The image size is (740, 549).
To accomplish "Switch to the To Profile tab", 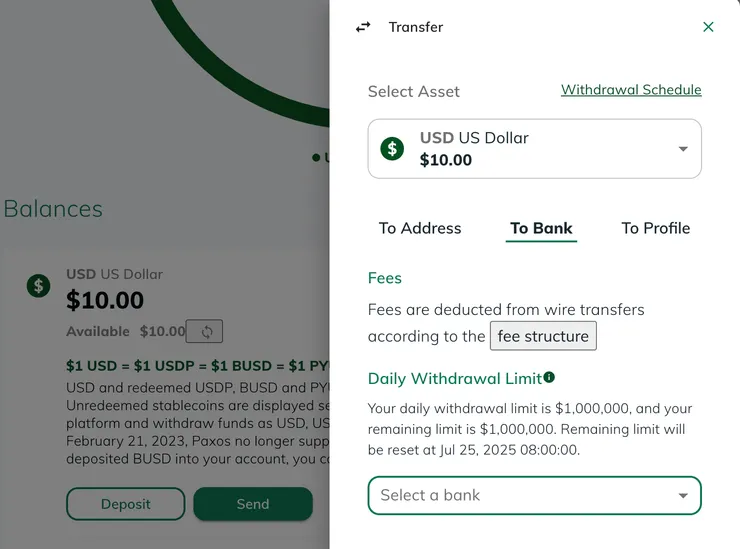I will tap(655, 228).
